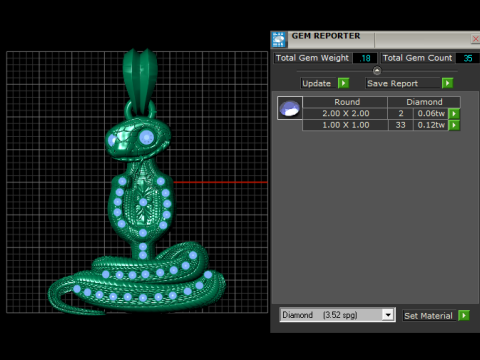Click the Round column header
Screen dimensions: 480x360
(x=345, y=102)
